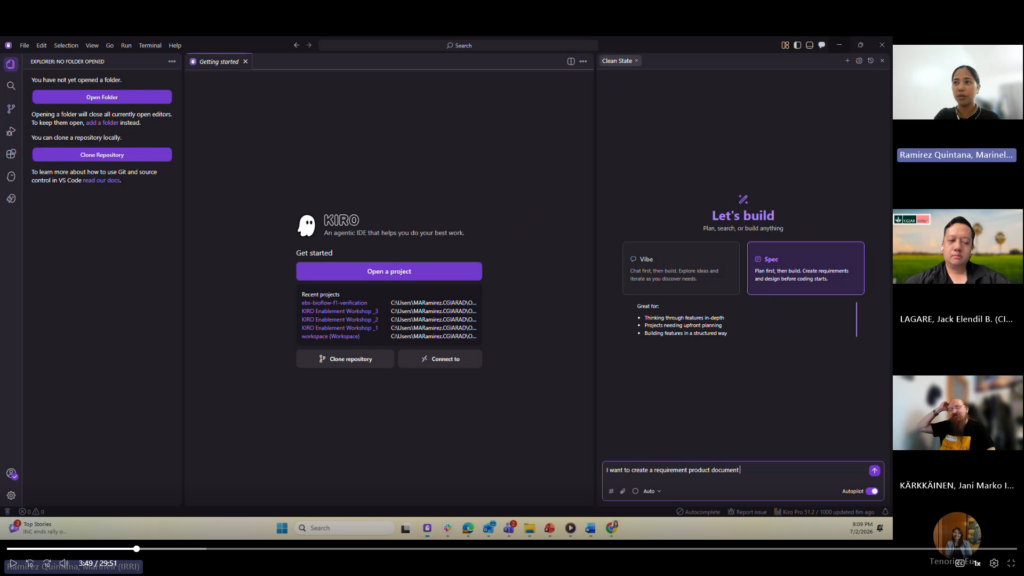Click the attachment paperclip icon in chat input
Screen dimensions: 1024x576
(x=622, y=491)
